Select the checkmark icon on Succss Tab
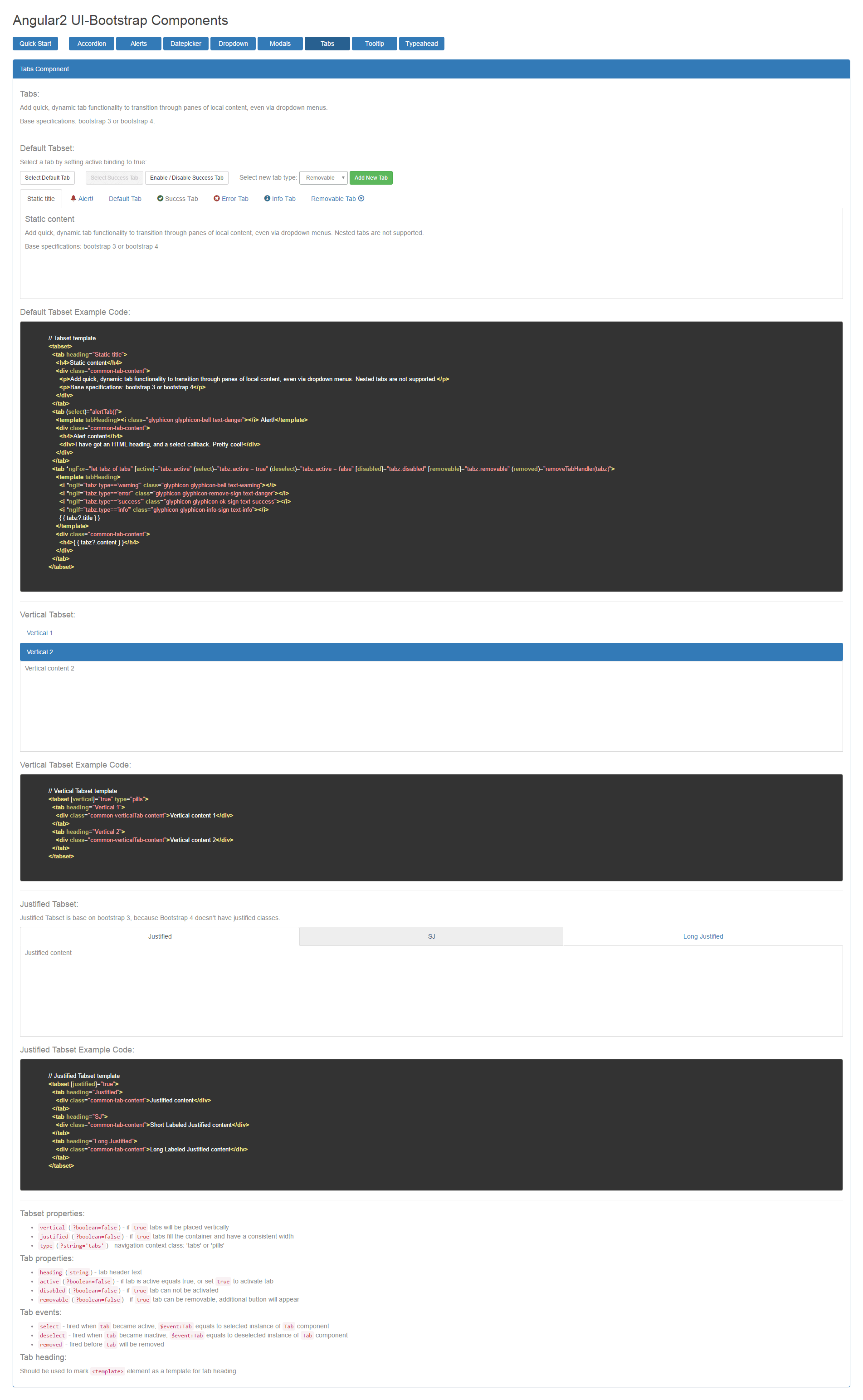This screenshot has width=863, height=1400. click(x=161, y=198)
